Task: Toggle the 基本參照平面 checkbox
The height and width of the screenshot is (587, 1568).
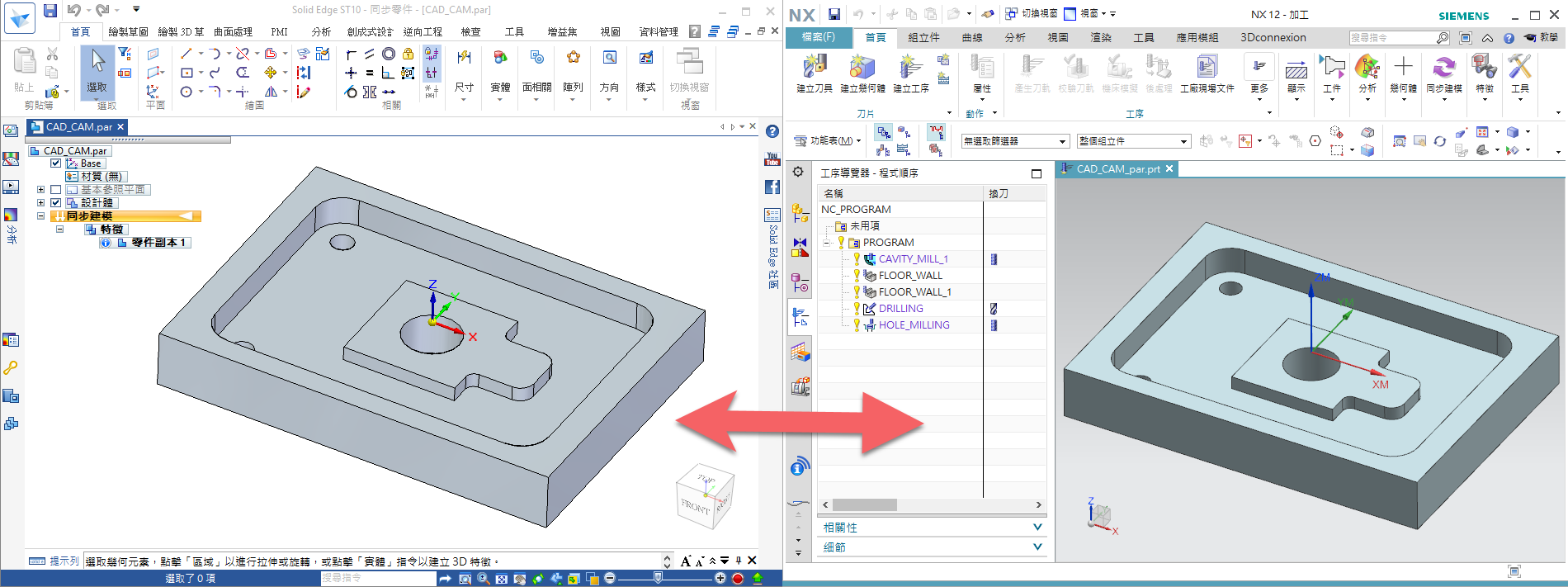Action: 56,190
